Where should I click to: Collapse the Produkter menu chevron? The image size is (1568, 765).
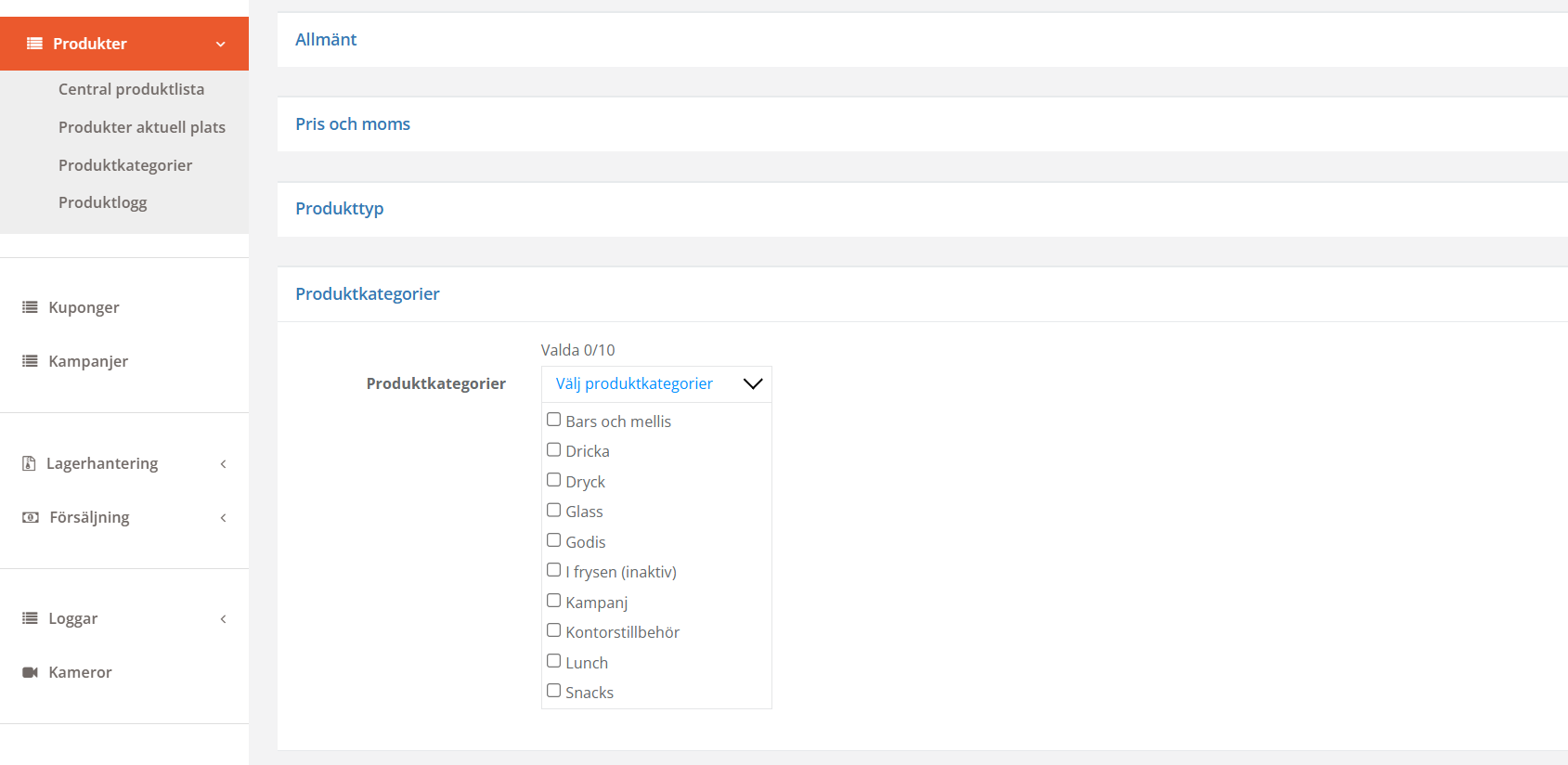point(221,44)
